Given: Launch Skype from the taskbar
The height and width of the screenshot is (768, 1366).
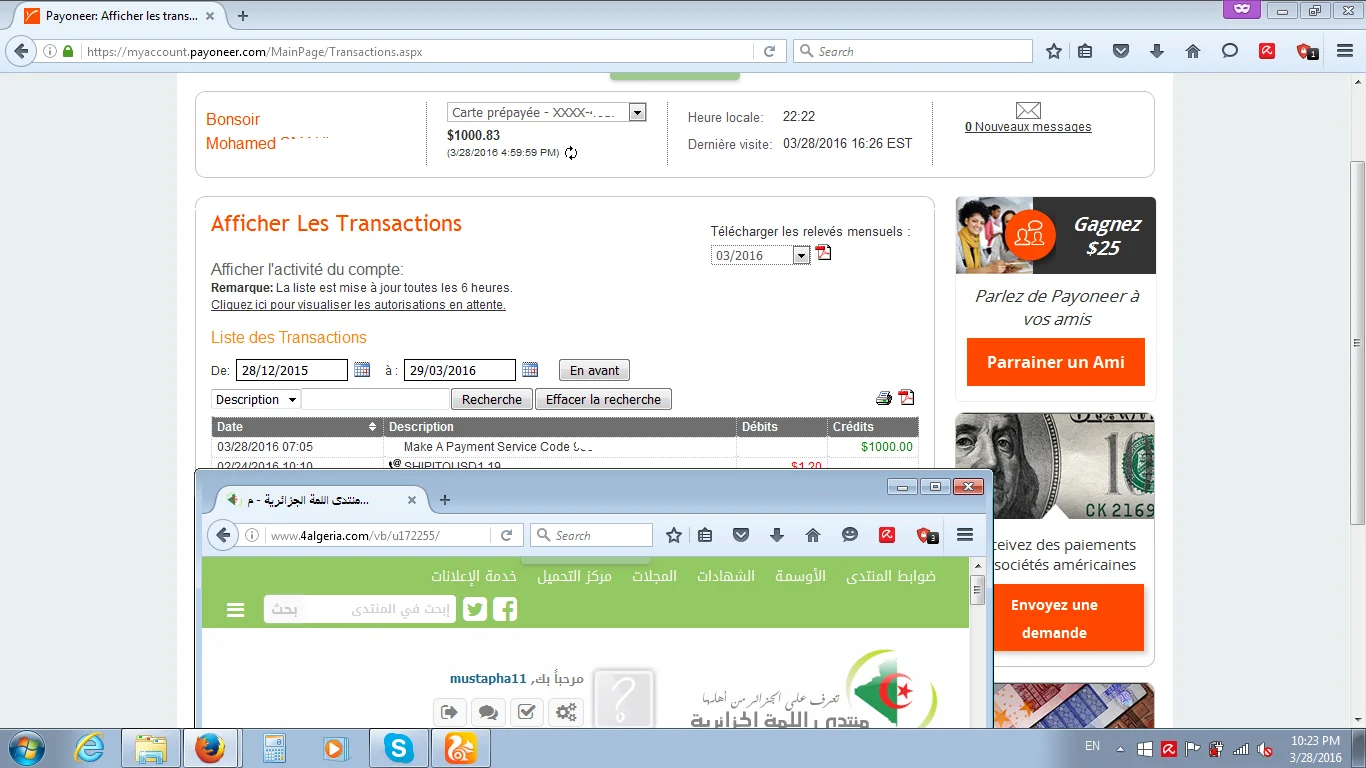Looking at the screenshot, I should (x=398, y=748).
